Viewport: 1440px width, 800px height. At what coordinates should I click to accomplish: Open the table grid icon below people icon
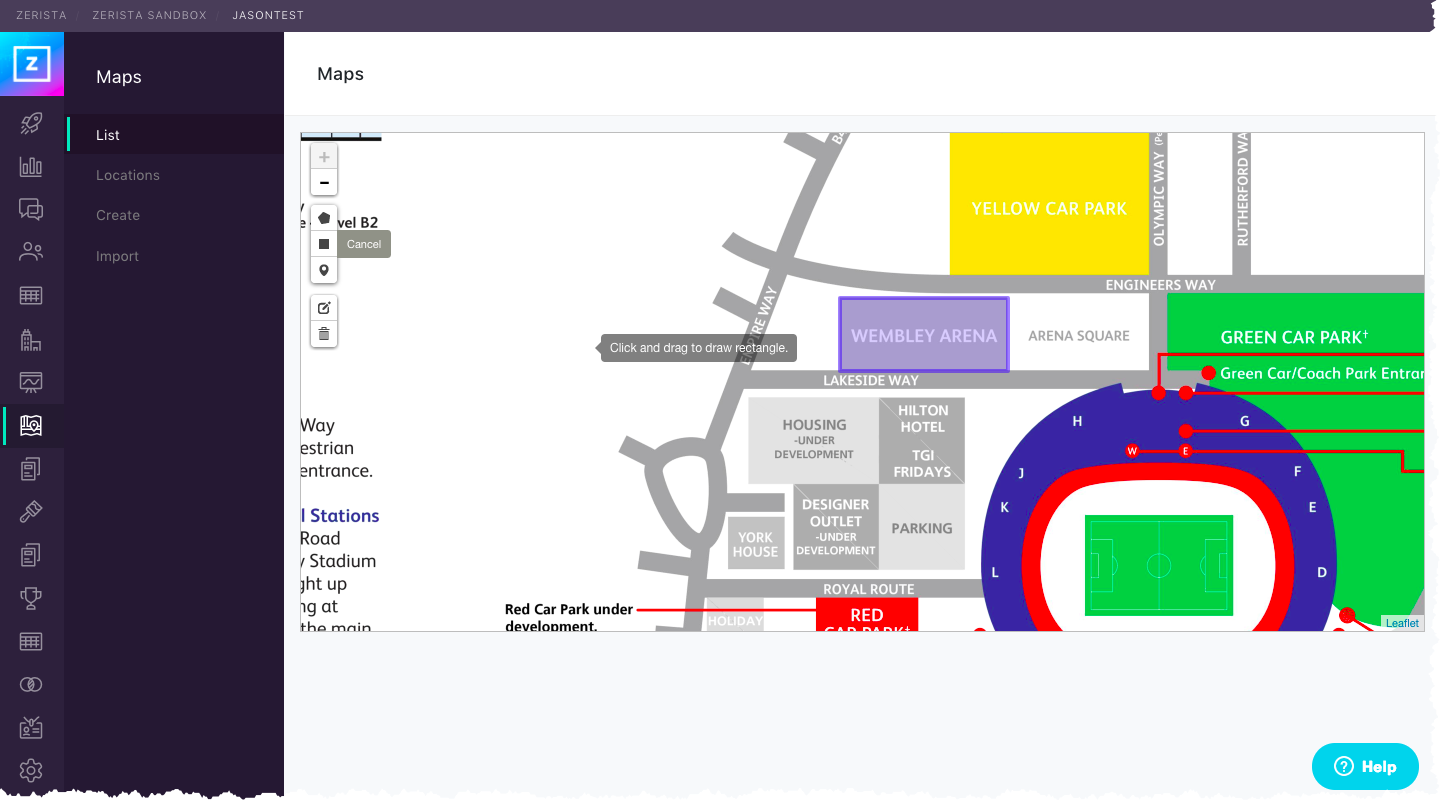[x=31, y=296]
